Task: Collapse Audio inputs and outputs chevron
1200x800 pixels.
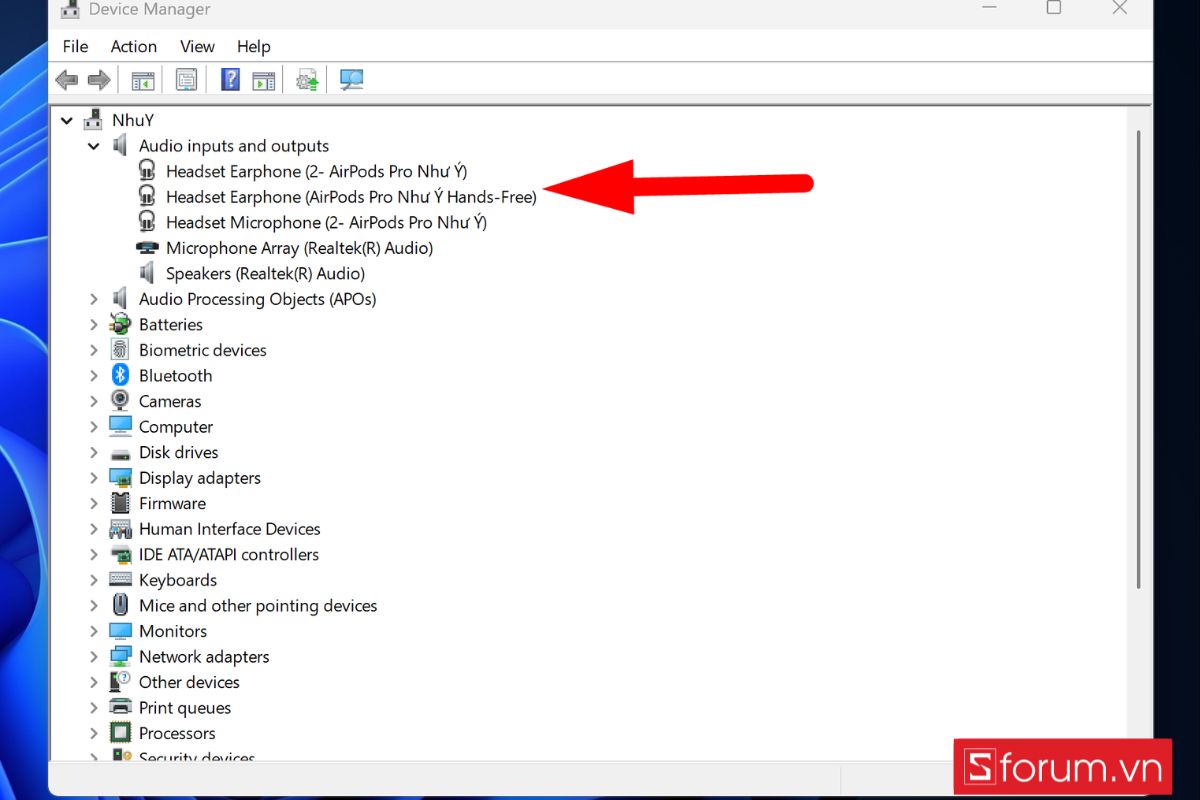Action: 94,146
